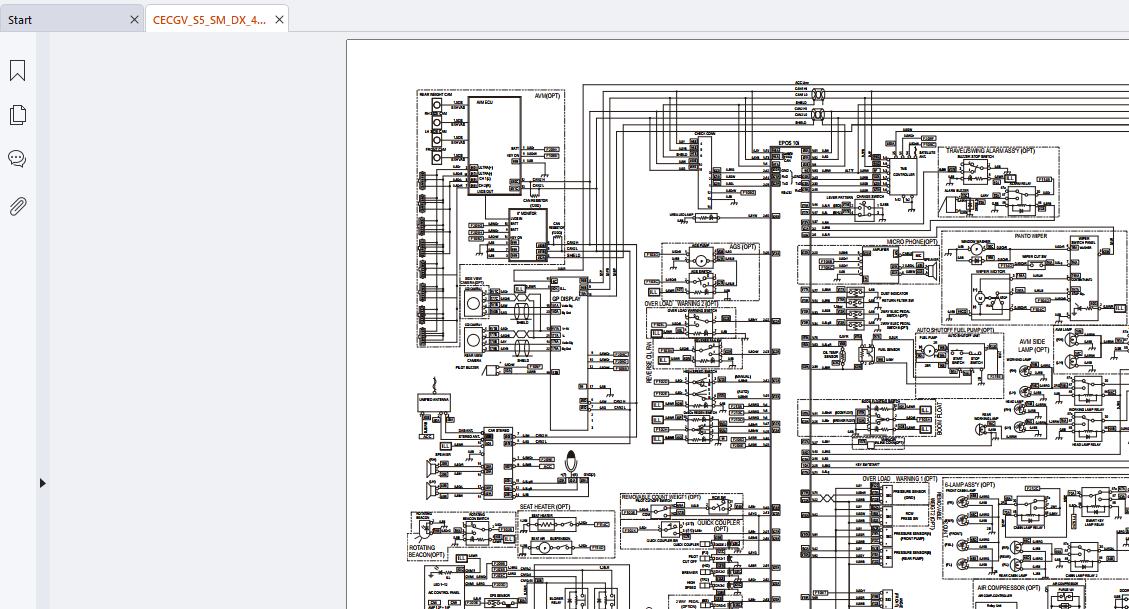Click the GP DISPLAY label

566,298
